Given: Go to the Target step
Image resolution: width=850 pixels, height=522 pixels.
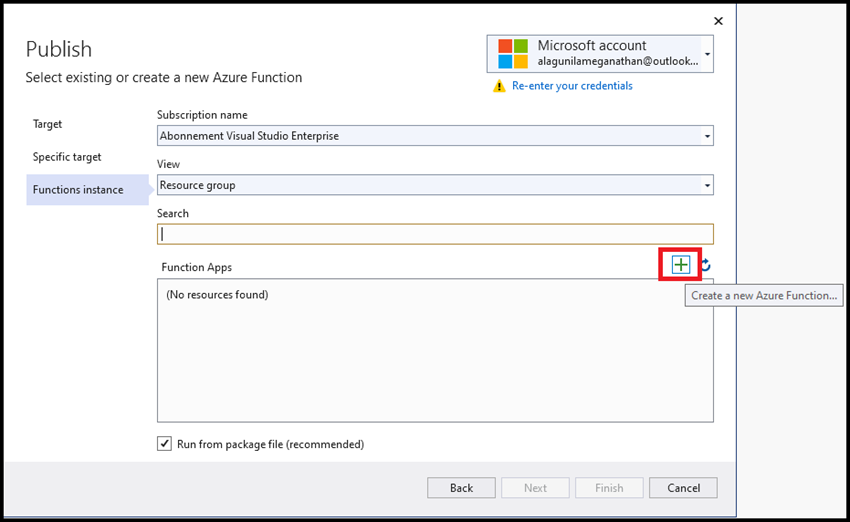Looking at the screenshot, I should 47,124.
